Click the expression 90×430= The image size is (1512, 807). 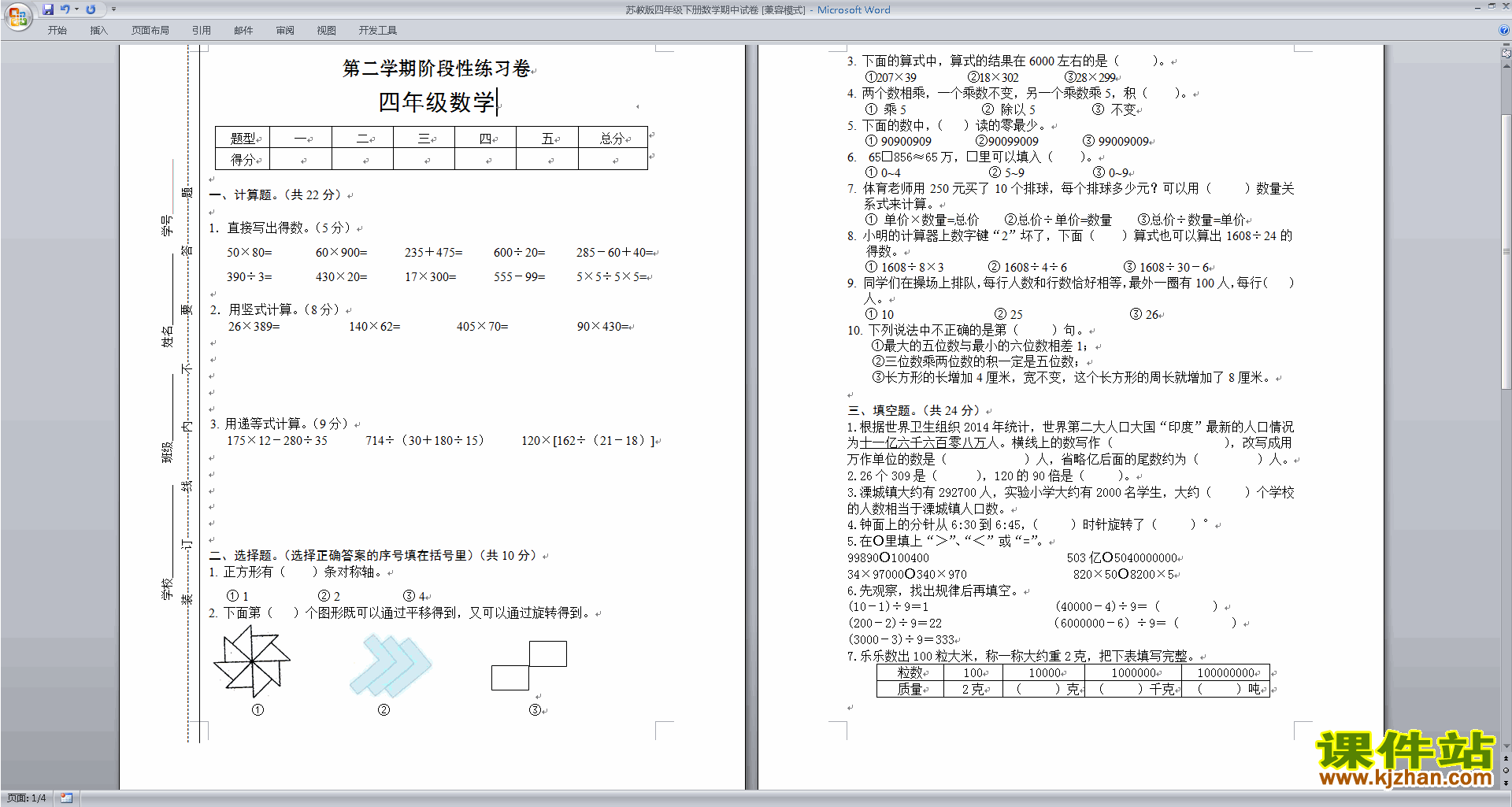603,326
